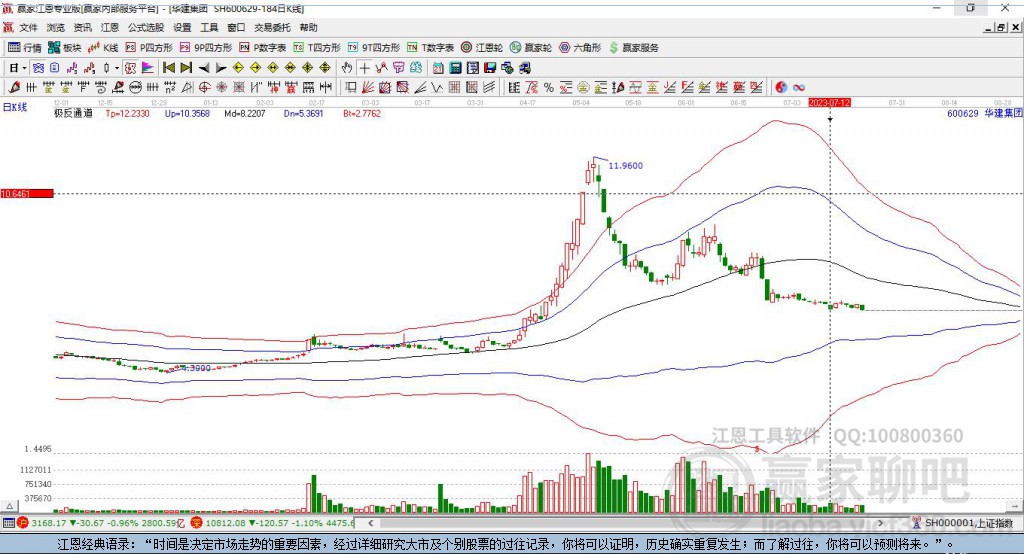Open the 资讯 menu
Viewport: 1024px width, 554px height.
[83, 27]
